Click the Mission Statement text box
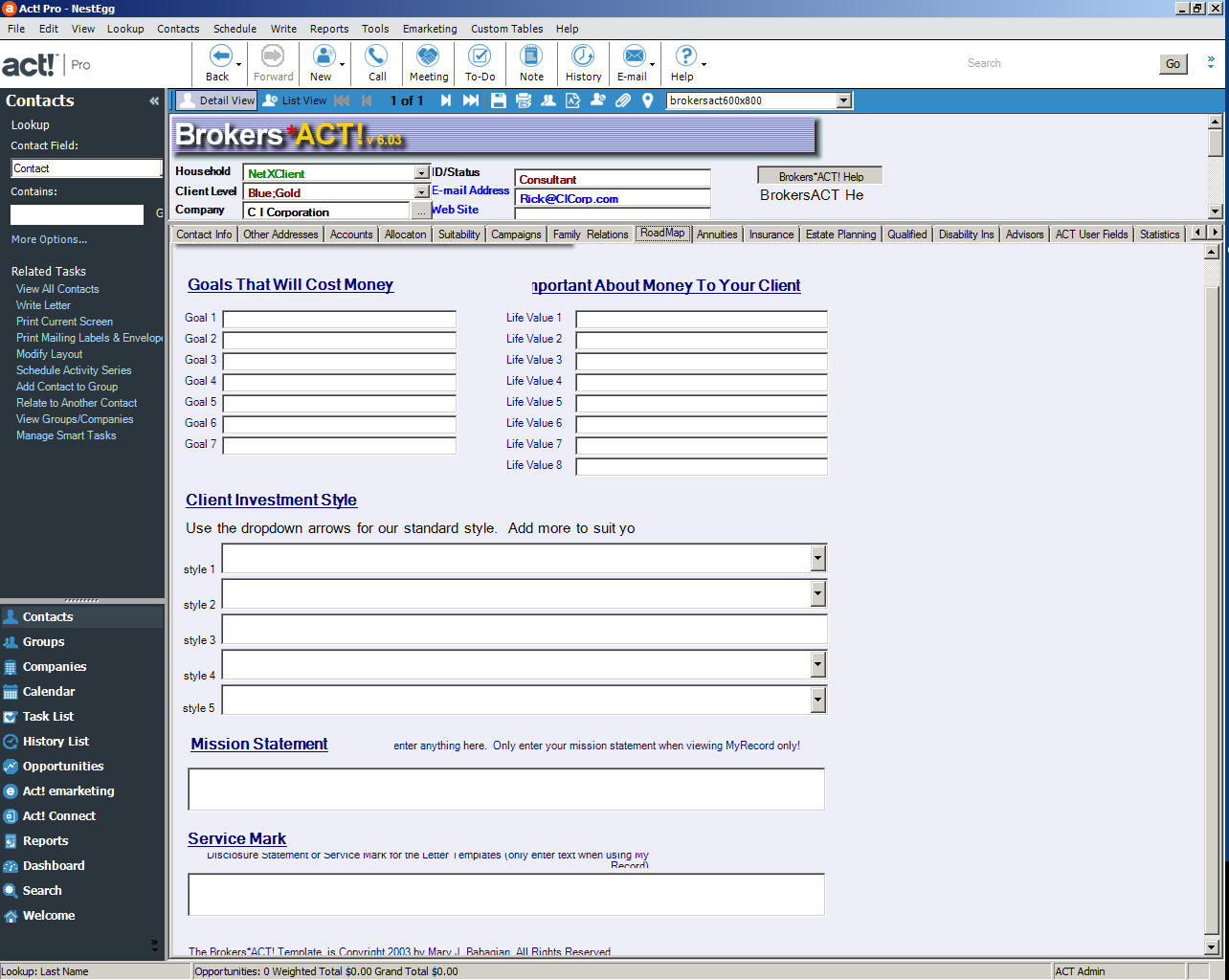 [x=506, y=790]
